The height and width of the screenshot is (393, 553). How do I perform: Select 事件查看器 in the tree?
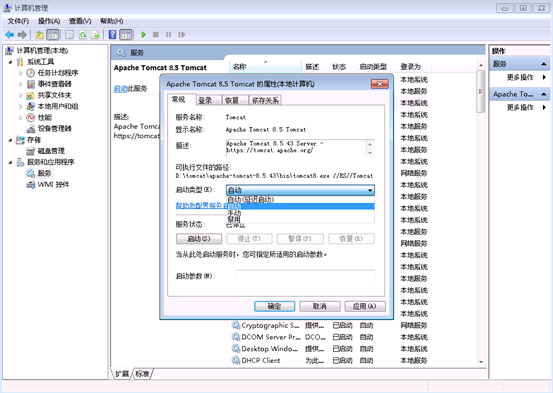pos(54,84)
